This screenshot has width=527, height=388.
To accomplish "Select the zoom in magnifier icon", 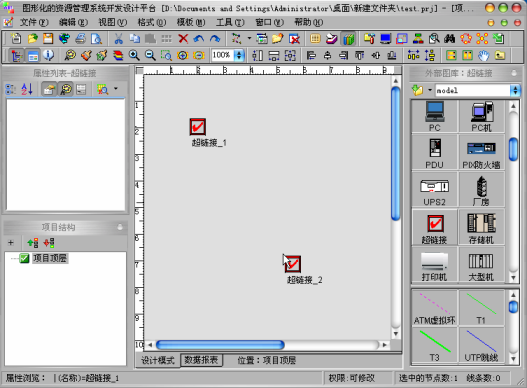I will (134, 55).
